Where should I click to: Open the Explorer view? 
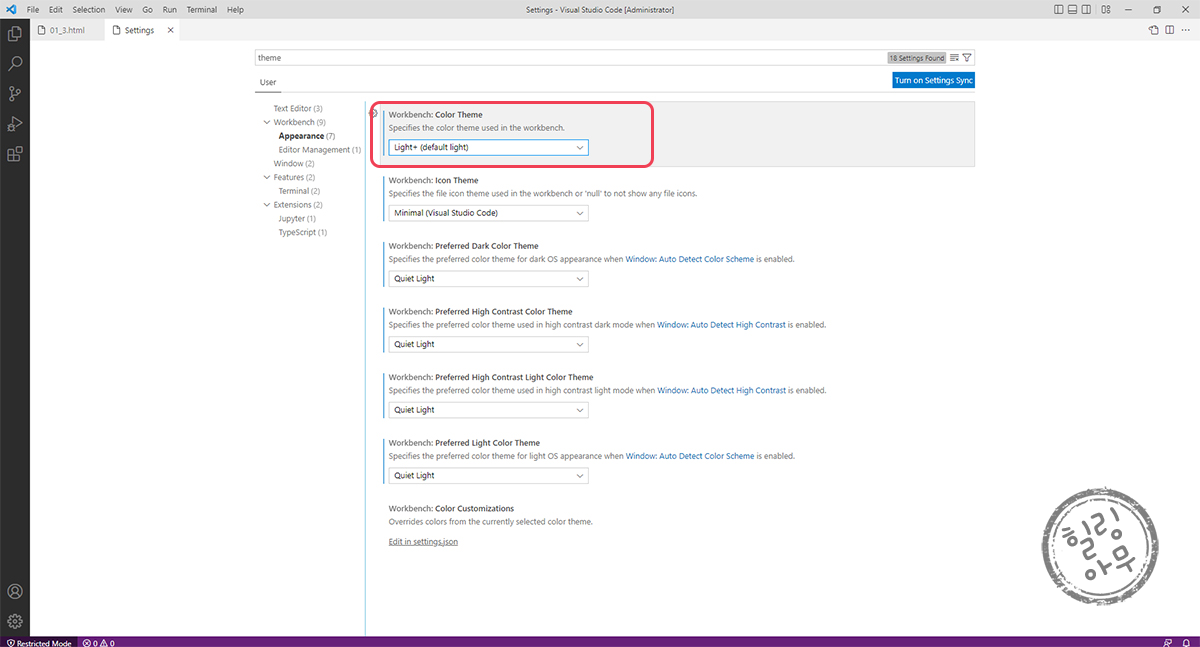point(15,33)
